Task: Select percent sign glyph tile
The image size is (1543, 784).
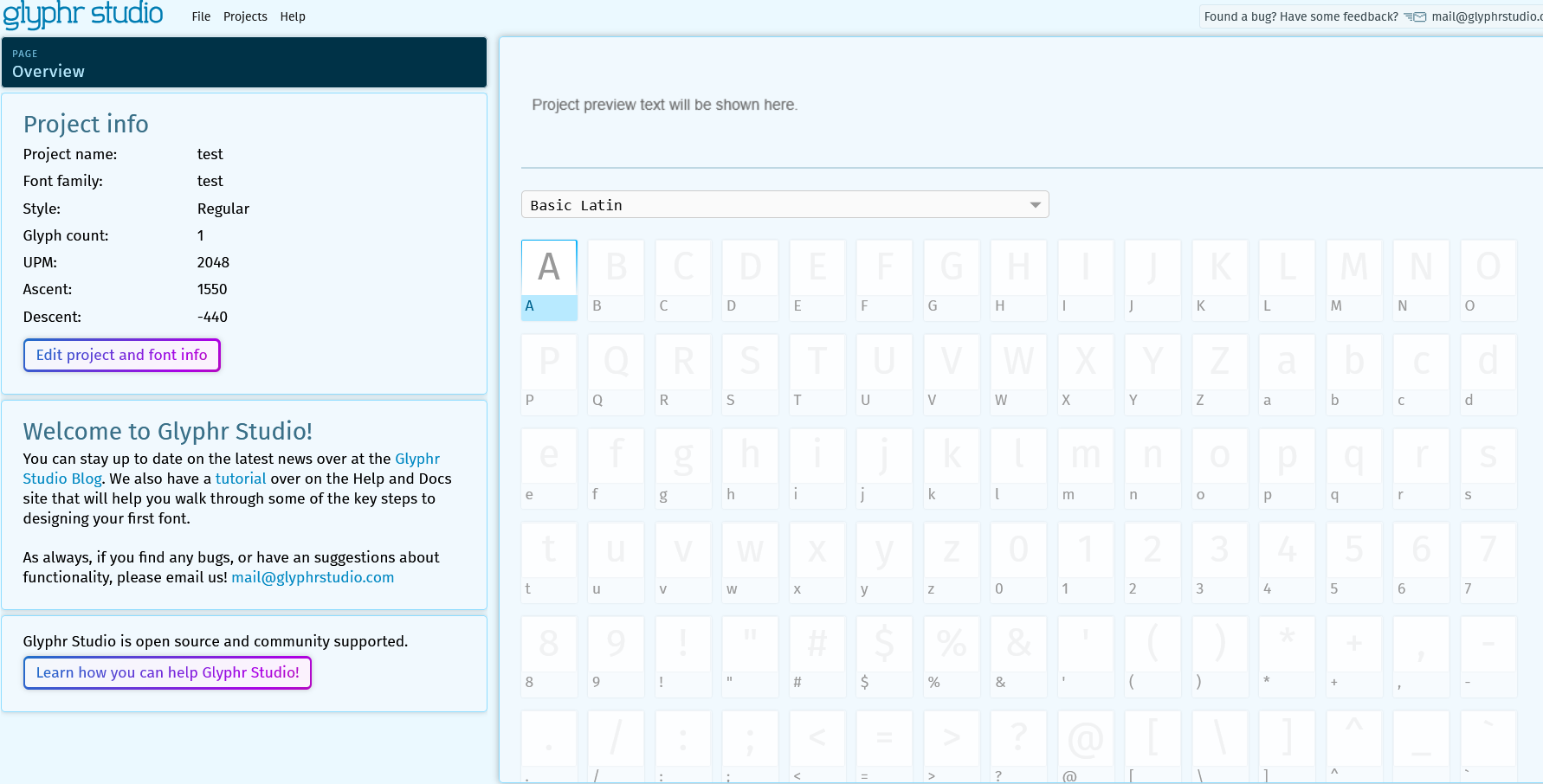Action: (x=952, y=657)
